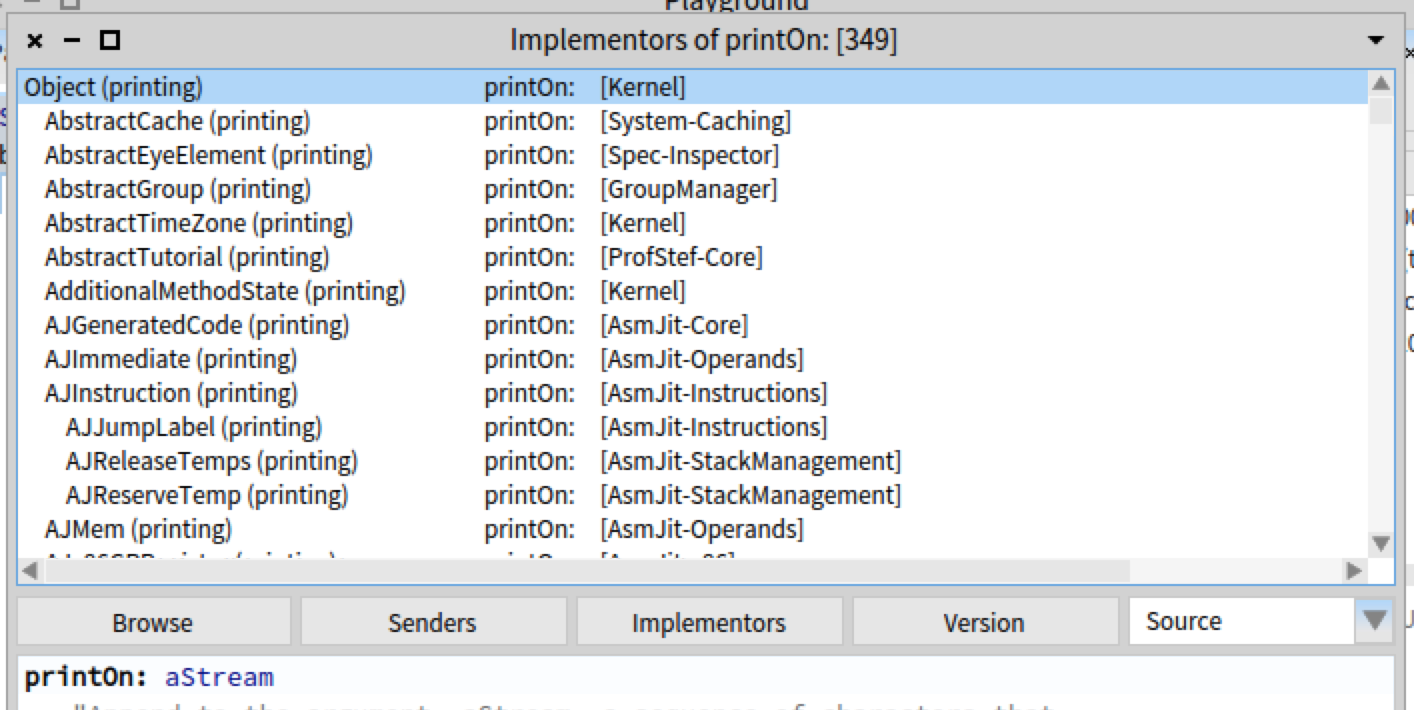1414x710 pixels.
Task: Open Senders of the selected method
Action: click(x=432, y=622)
